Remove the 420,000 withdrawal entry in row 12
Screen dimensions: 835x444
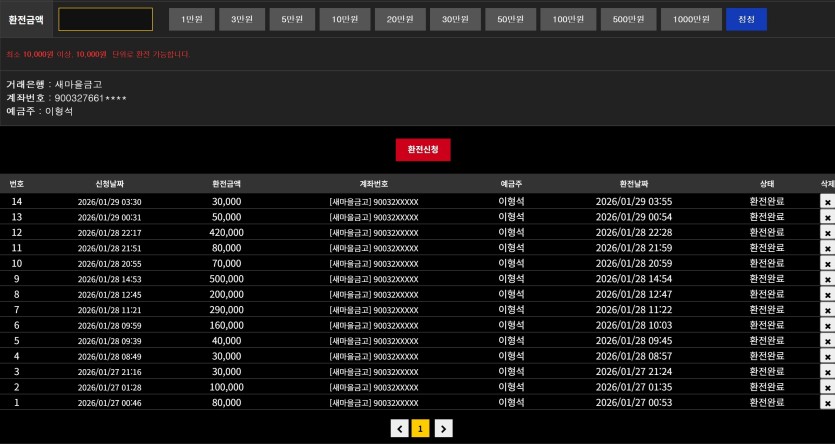(x=827, y=232)
